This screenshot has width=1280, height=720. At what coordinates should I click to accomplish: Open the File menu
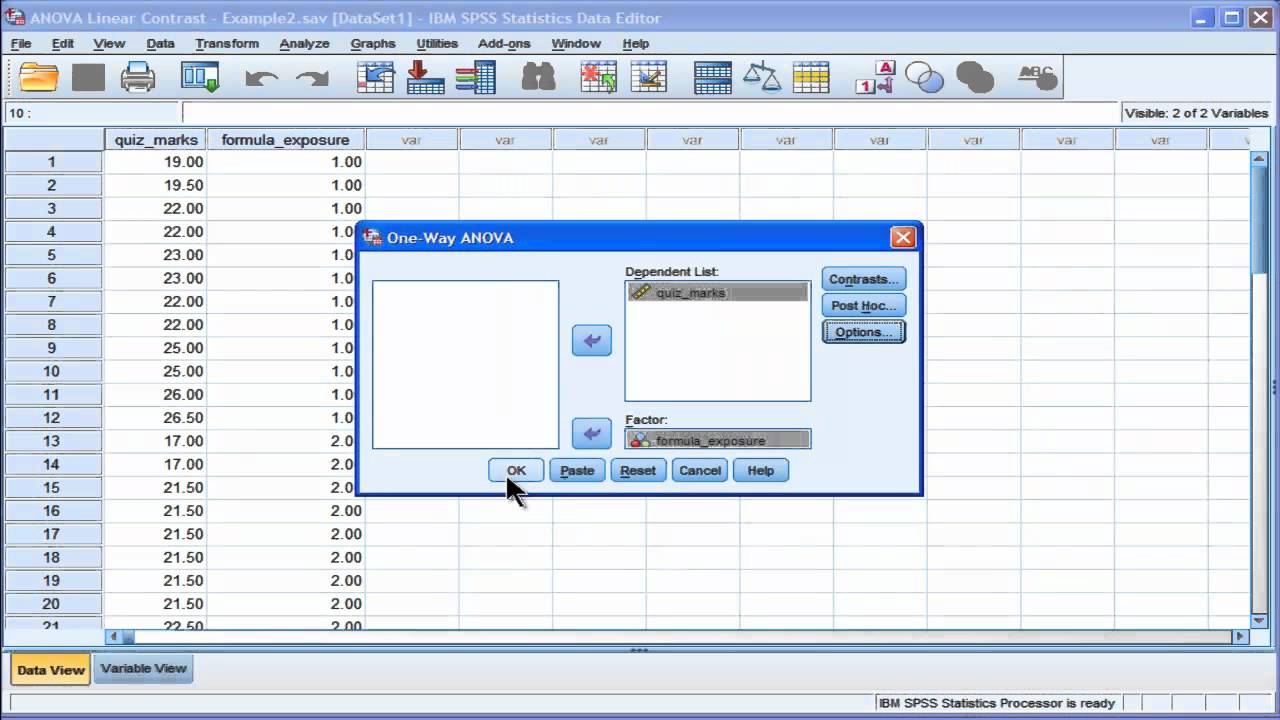coord(21,44)
